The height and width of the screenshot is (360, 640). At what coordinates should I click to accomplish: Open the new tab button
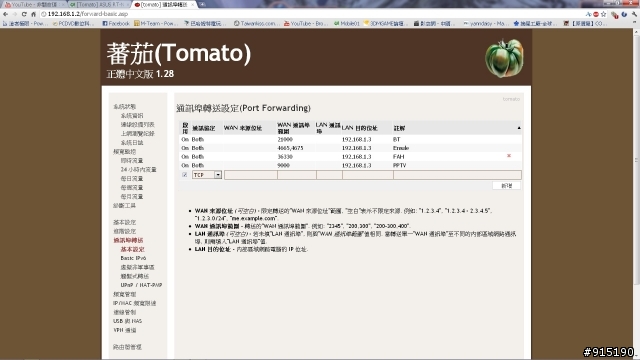tap(203, 4)
